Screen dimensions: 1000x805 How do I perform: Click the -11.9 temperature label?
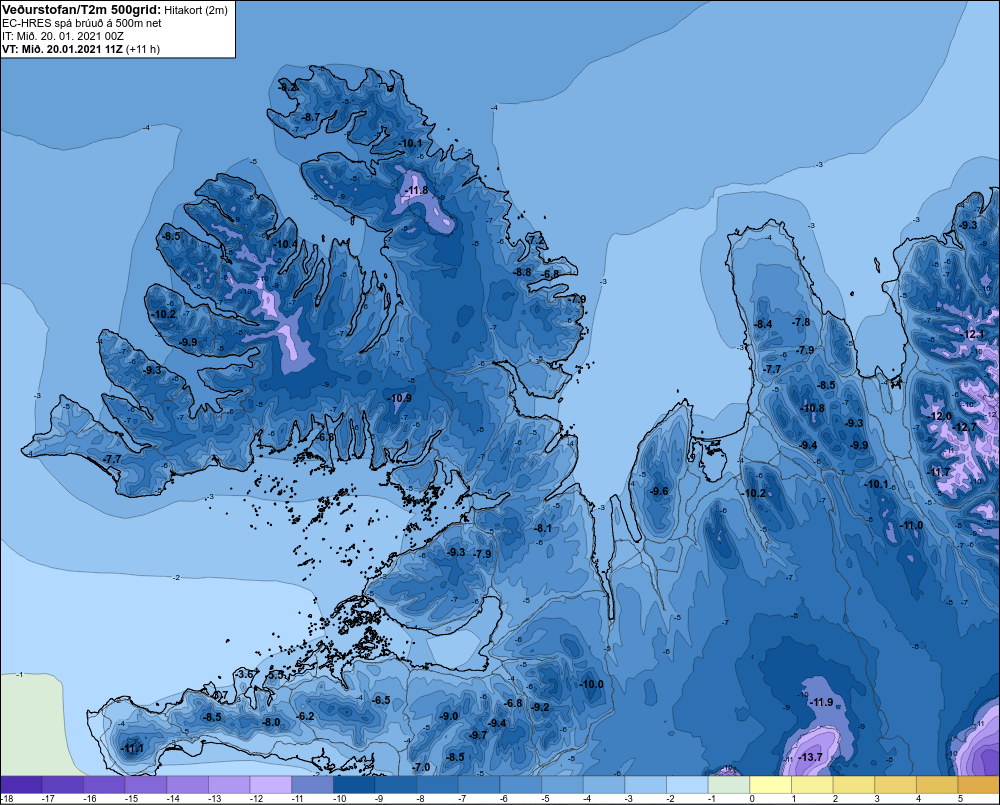821,702
